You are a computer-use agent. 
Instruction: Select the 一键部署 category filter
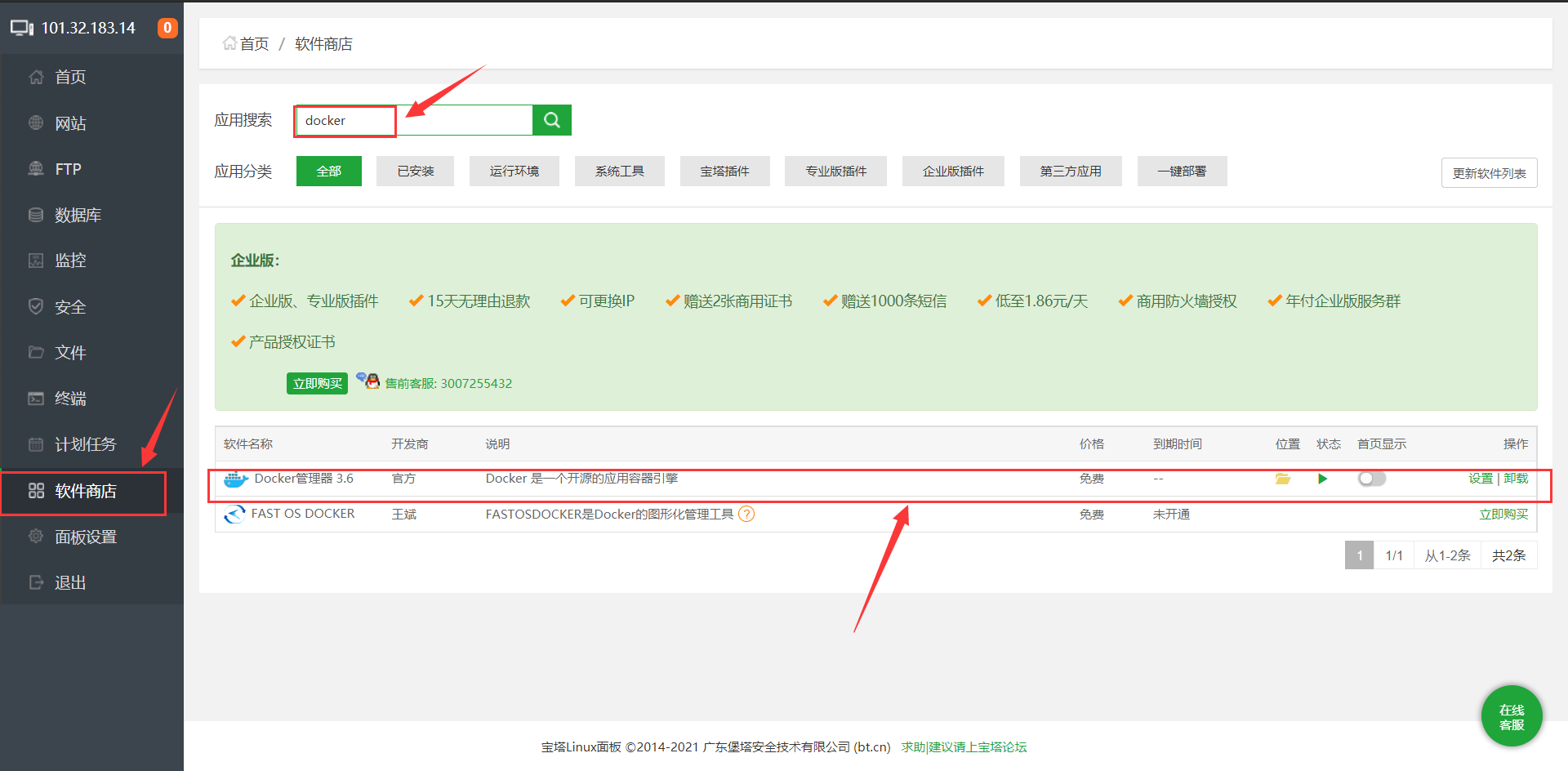point(1182,171)
